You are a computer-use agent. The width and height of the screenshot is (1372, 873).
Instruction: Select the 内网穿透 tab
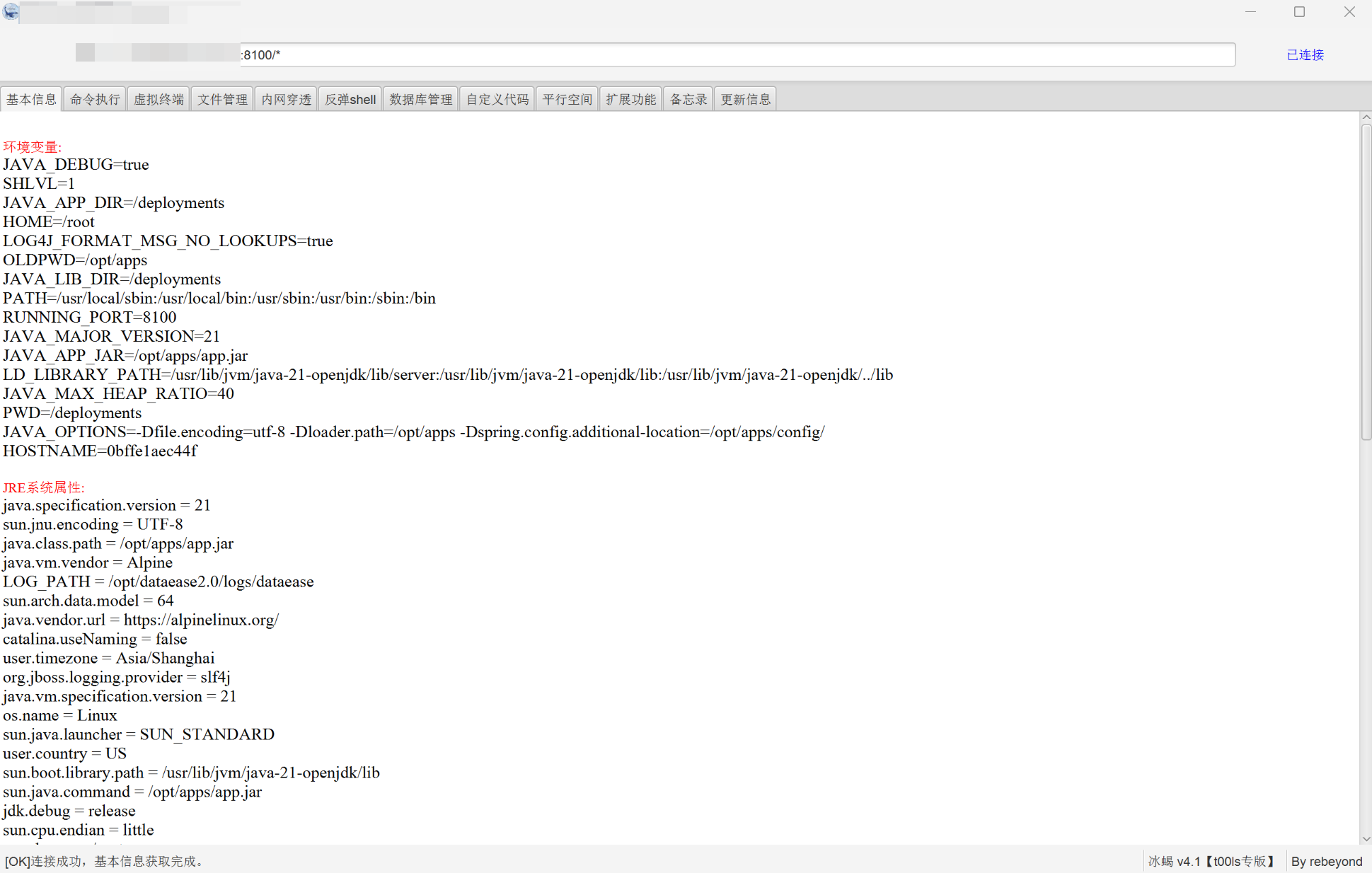[x=286, y=99]
